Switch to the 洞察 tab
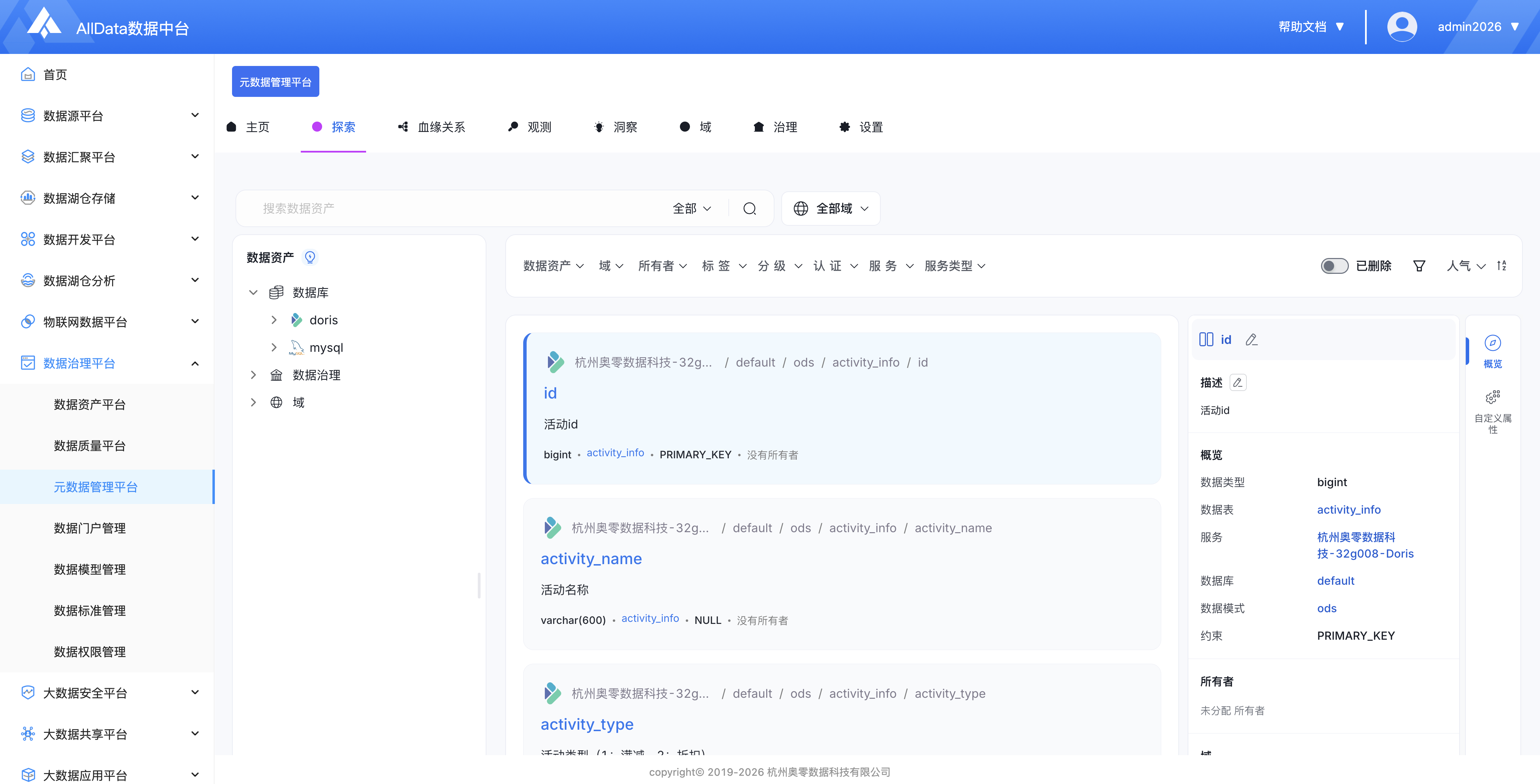 click(x=616, y=127)
